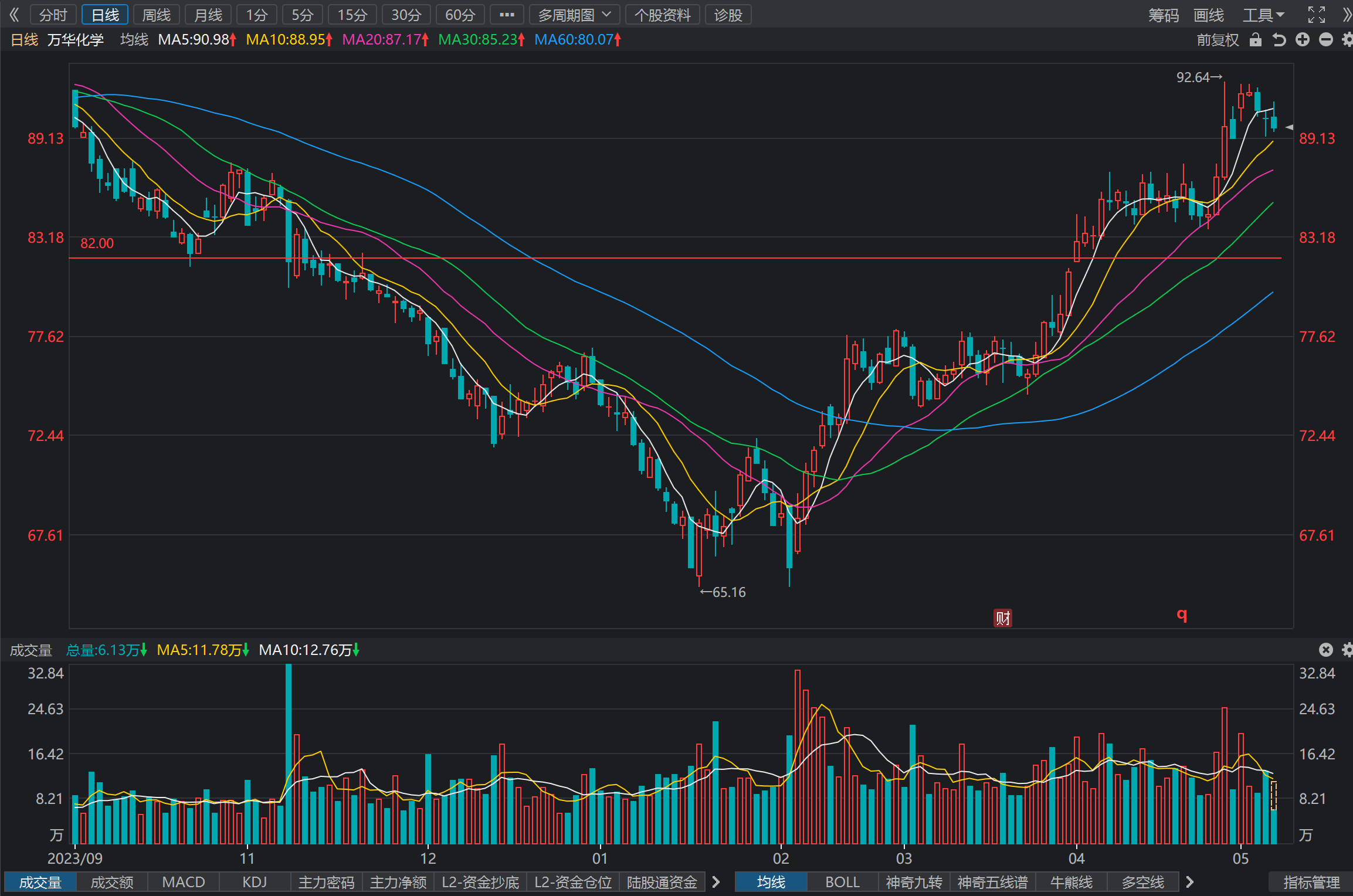Open volume panel settings gear
Image resolution: width=1353 pixels, height=896 pixels.
tap(1347, 650)
